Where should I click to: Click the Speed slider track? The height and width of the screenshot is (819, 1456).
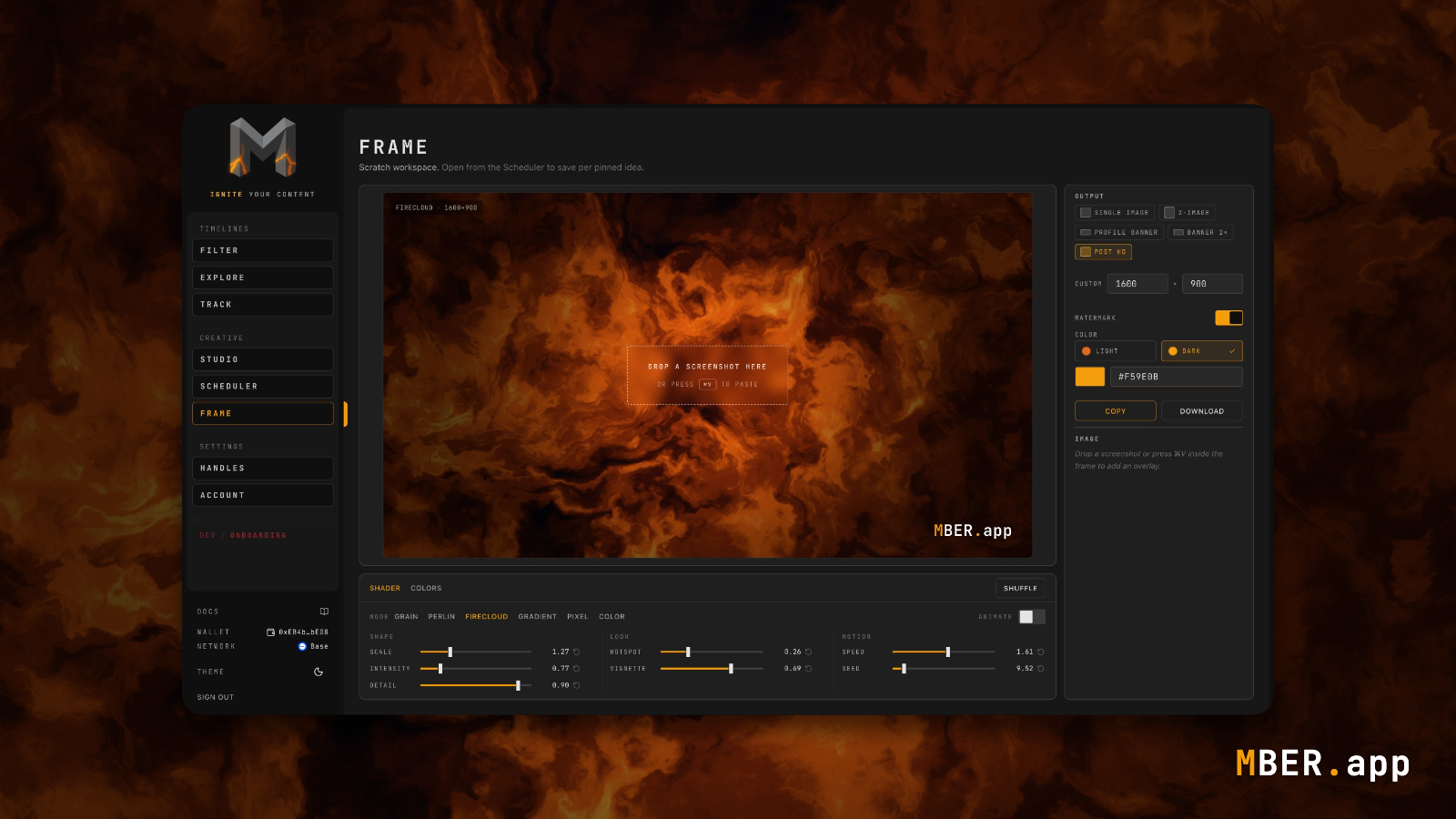point(944,652)
